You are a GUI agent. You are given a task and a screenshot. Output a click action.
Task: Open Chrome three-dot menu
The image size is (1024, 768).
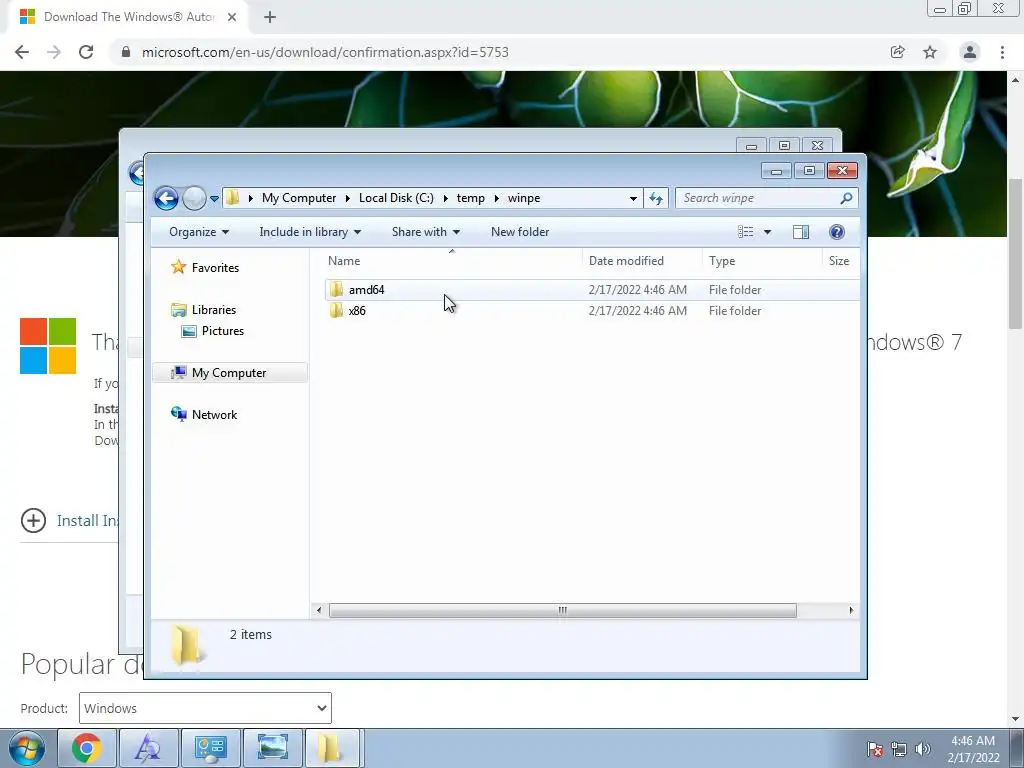pos(1002,52)
